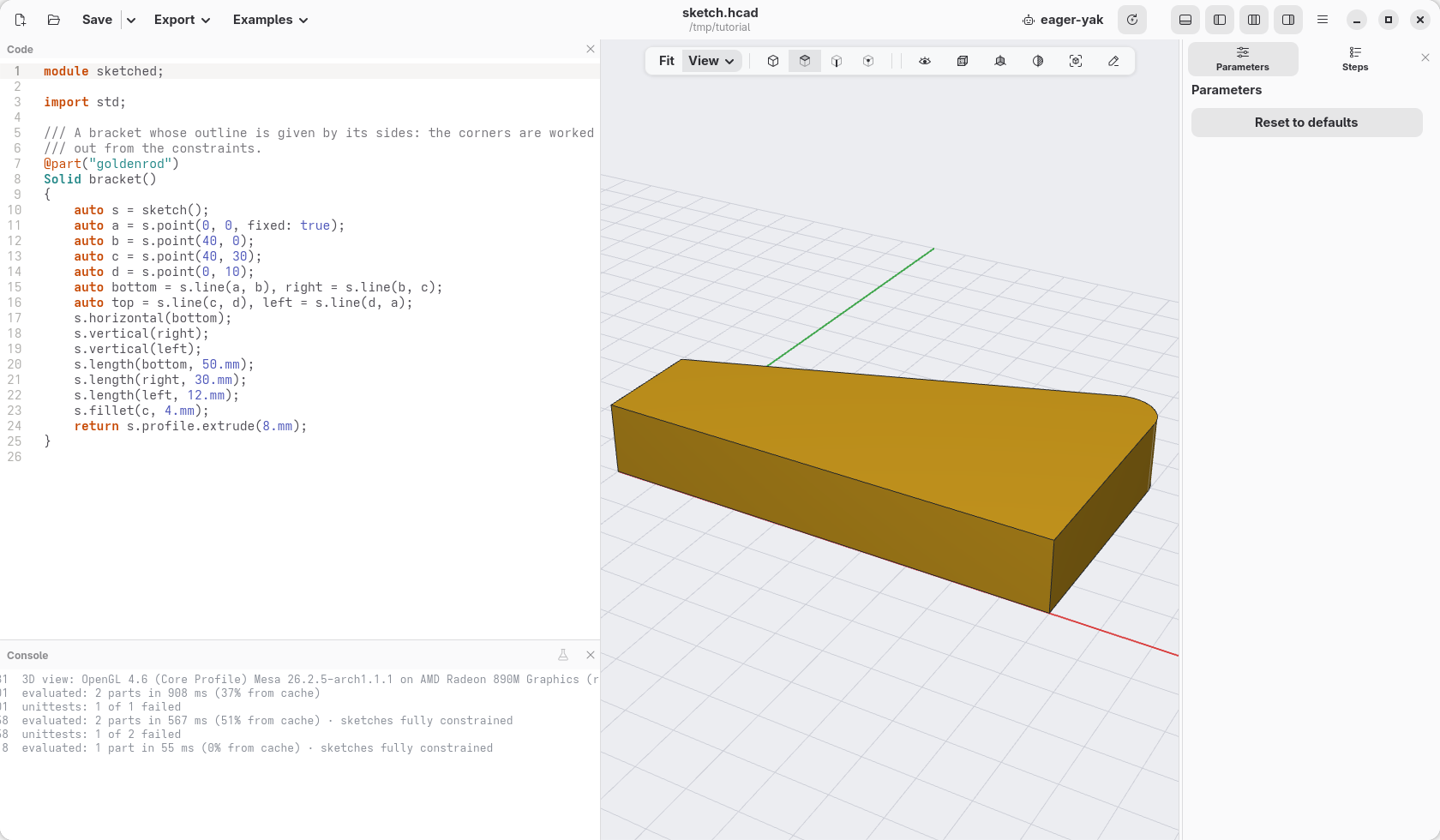Open the Examples dropdown menu
This screenshot has height=840, width=1440.
[x=271, y=20]
